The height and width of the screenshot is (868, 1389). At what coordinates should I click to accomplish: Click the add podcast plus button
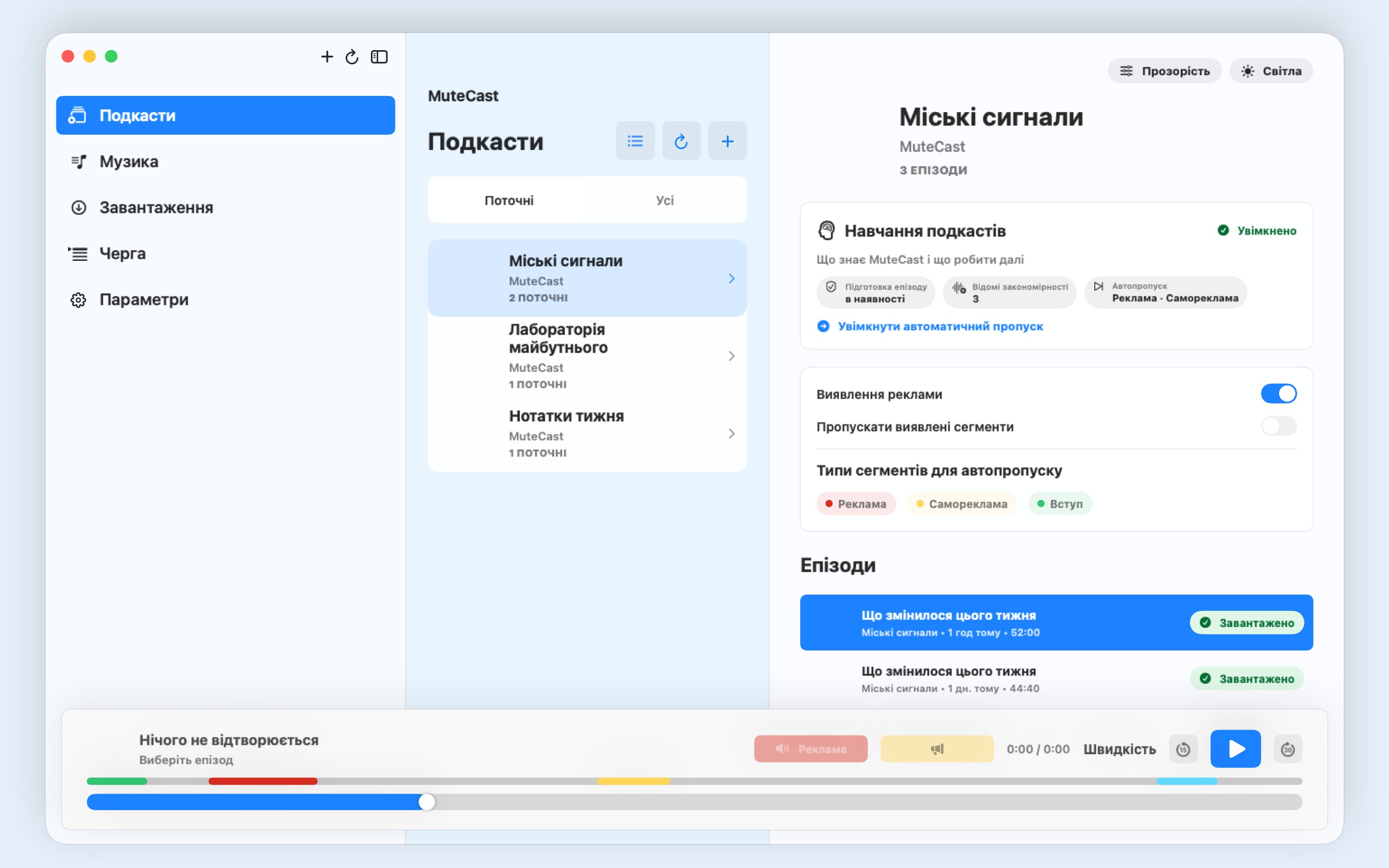pos(727,141)
